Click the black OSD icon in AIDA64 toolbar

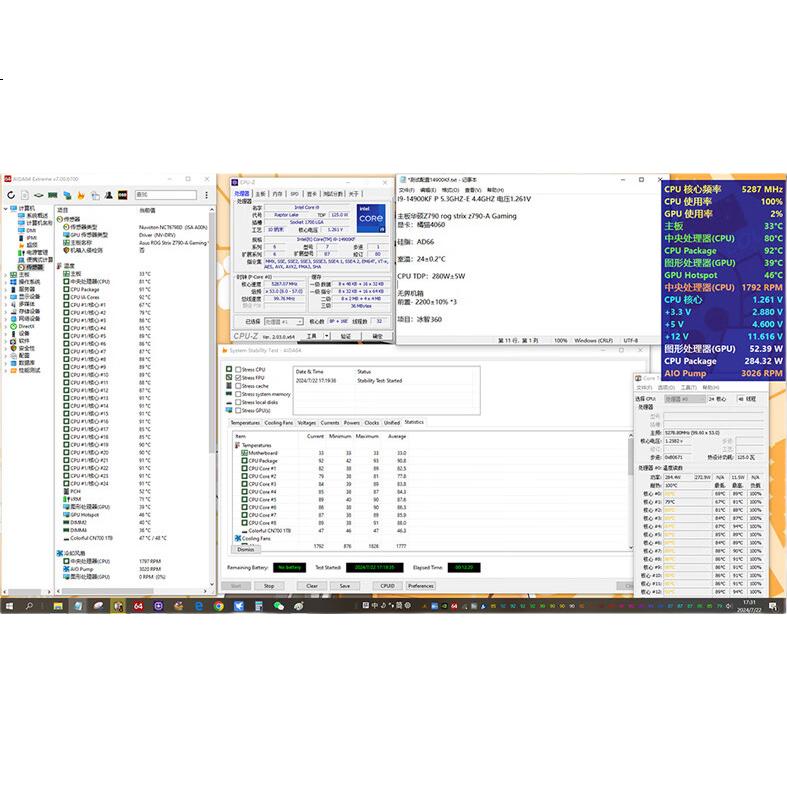pyautogui.click(x=122, y=195)
